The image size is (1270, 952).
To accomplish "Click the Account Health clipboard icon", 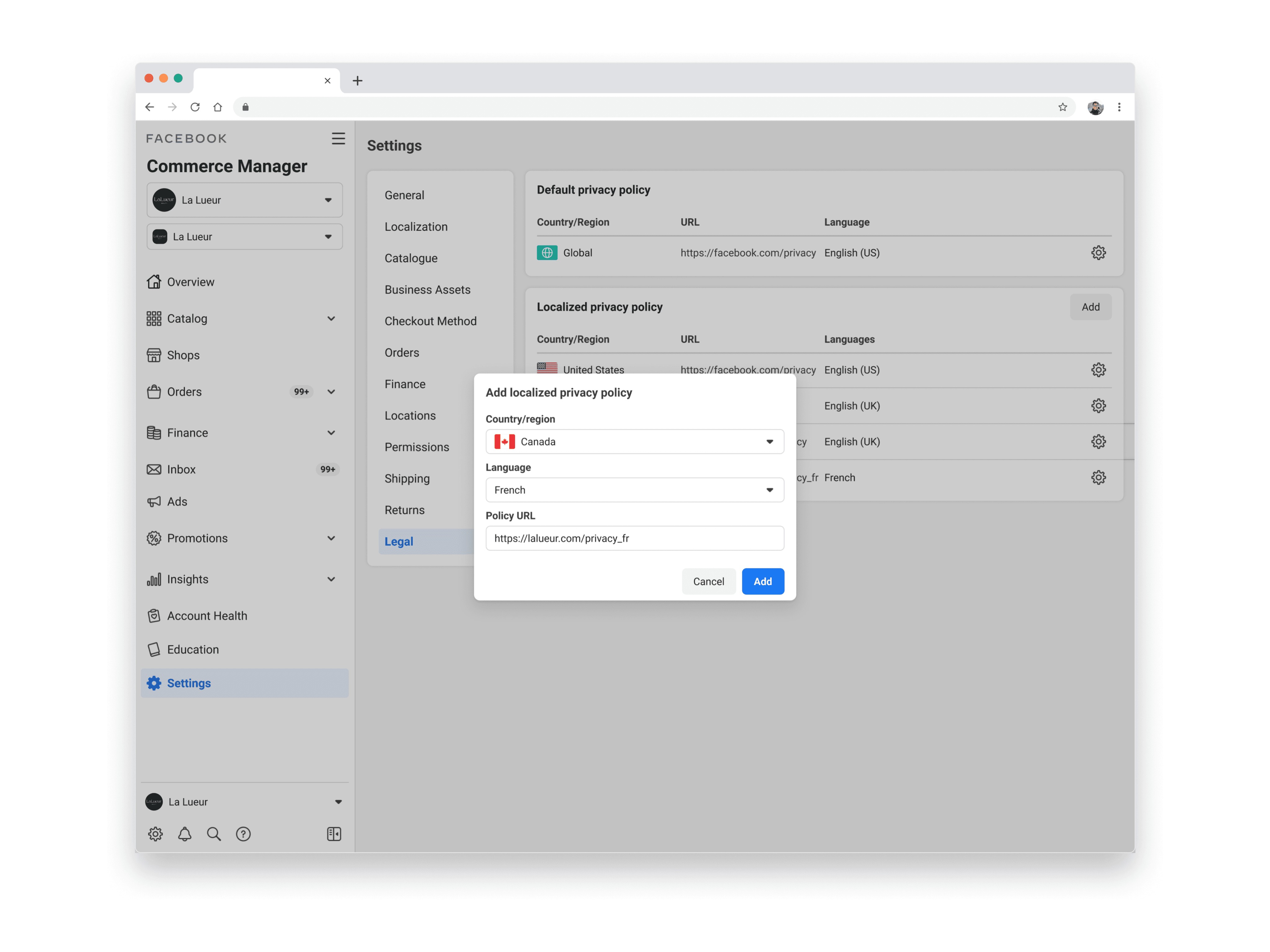I will (x=153, y=616).
